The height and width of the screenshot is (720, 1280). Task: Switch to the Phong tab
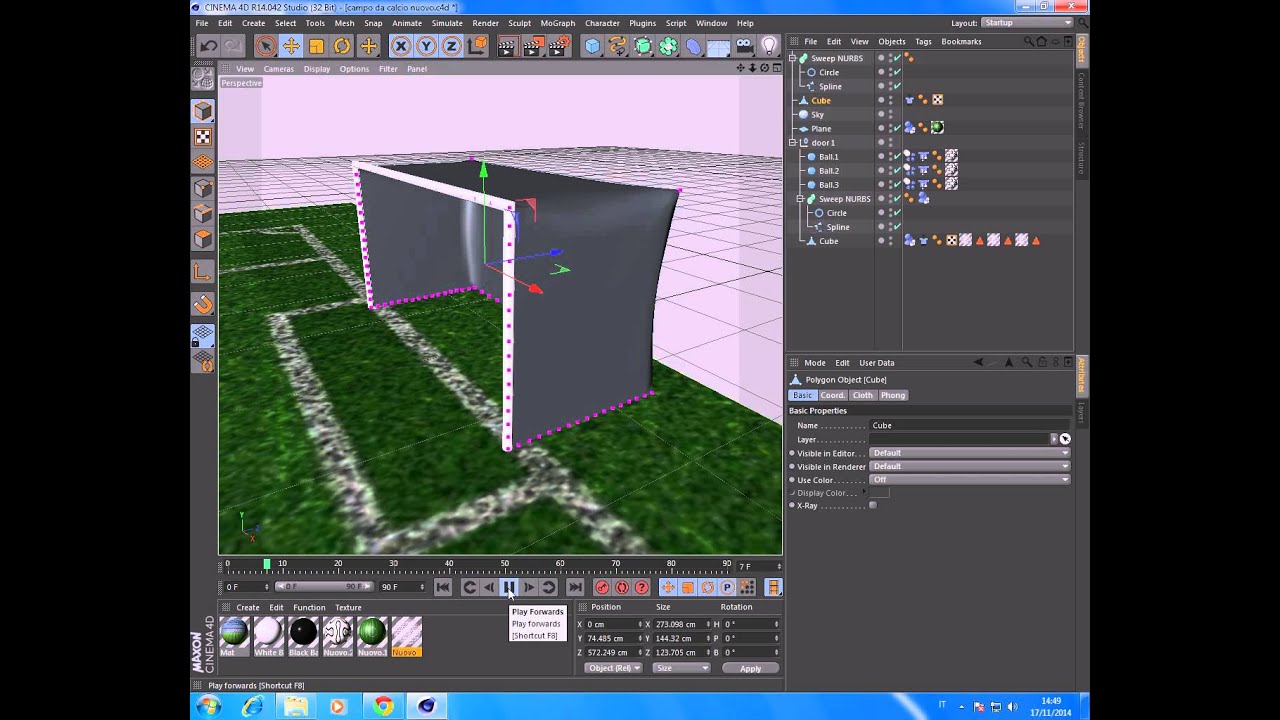(x=893, y=395)
